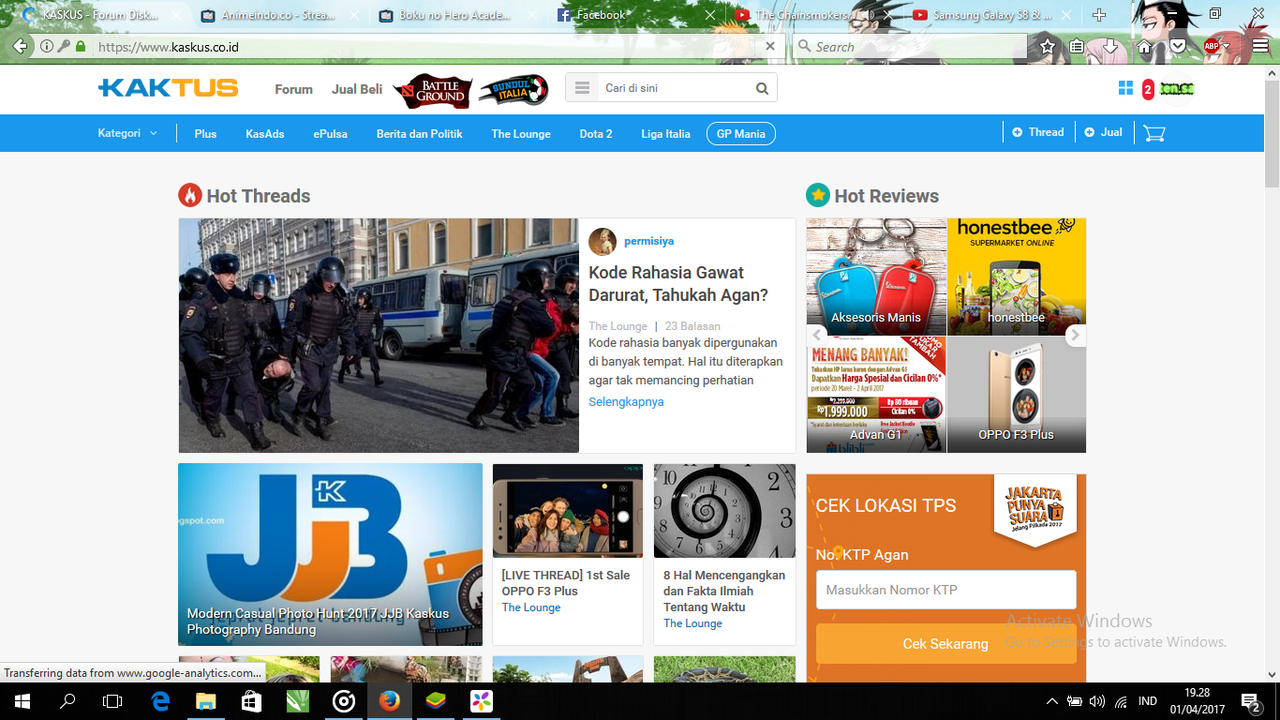Focus the Masukkan Nomor KTP field

tap(946, 590)
